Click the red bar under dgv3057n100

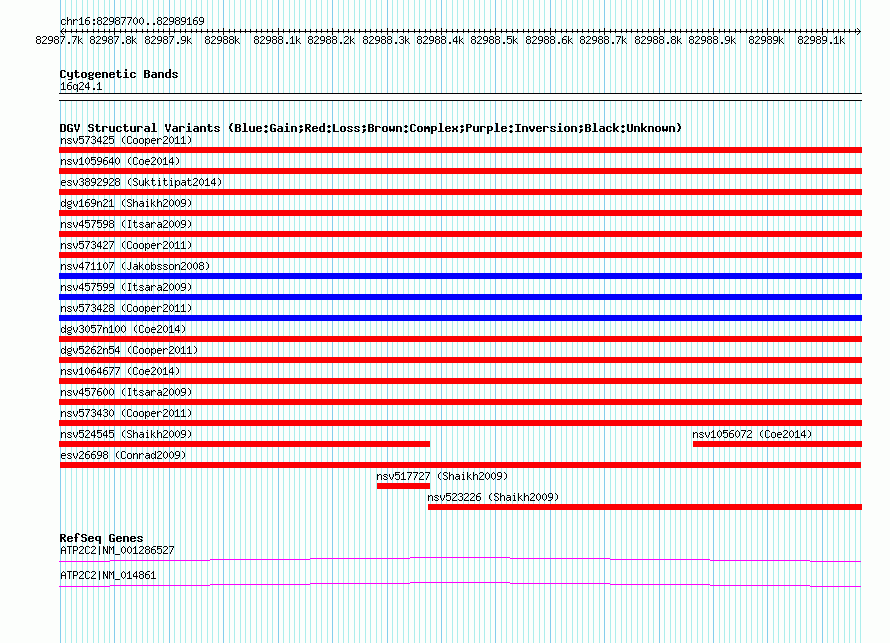click(460, 339)
